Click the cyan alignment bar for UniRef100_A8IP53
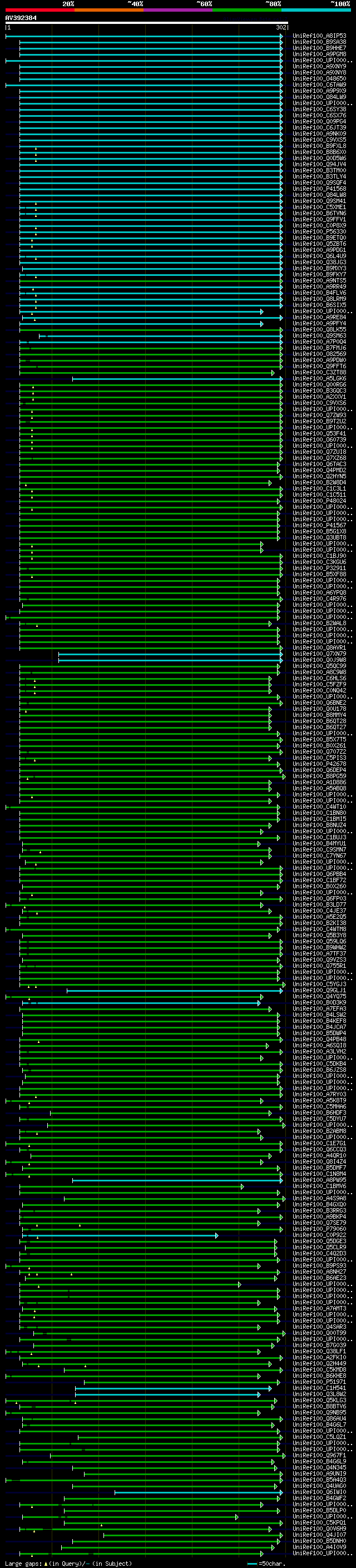The height and width of the screenshot is (1568, 356). [x=144, y=36]
